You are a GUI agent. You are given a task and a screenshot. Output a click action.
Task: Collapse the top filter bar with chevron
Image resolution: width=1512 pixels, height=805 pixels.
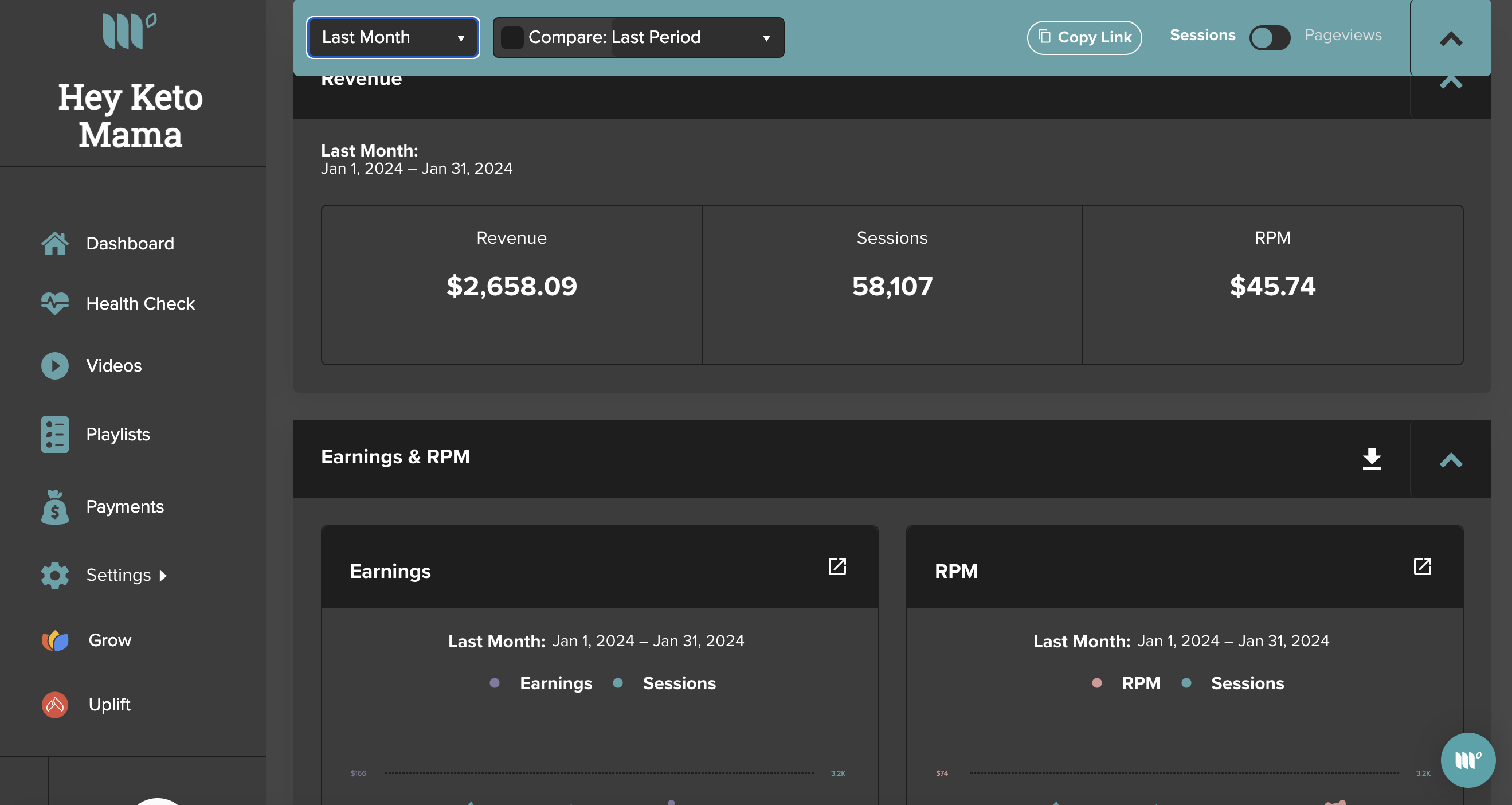(x=1450, y=39)
